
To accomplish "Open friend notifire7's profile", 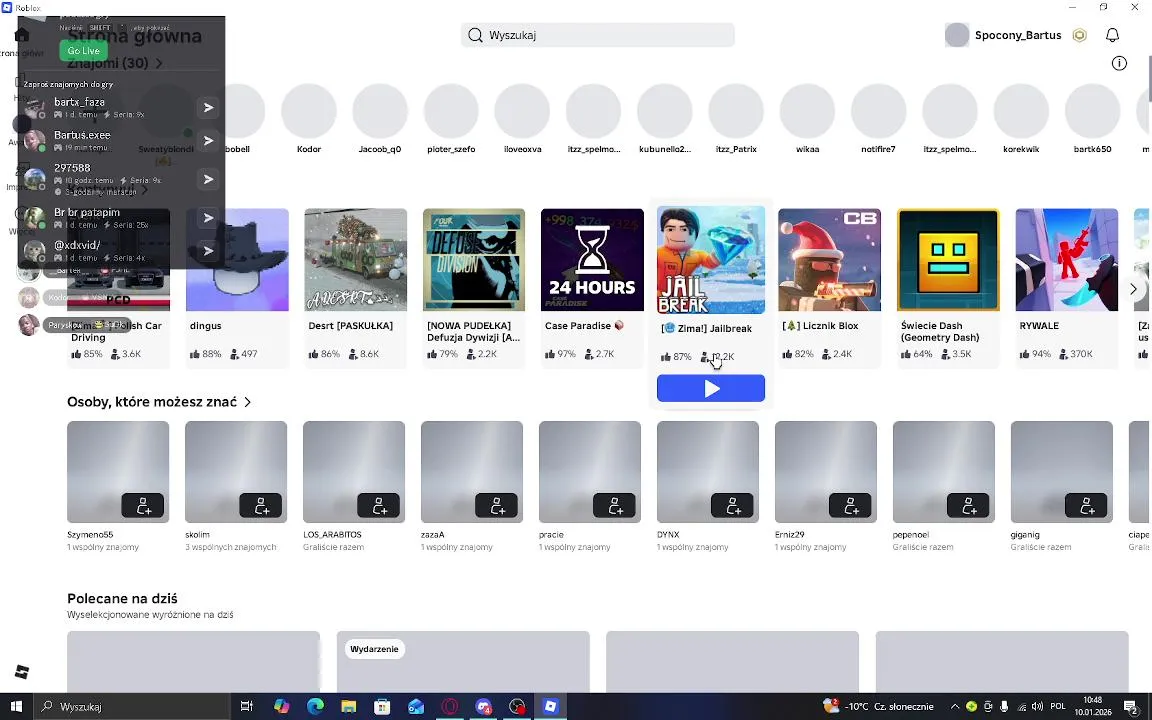I will 878,118.
